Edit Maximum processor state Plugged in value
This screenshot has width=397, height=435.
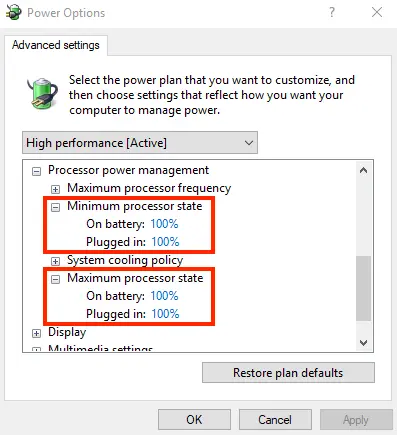click(165, 314)
